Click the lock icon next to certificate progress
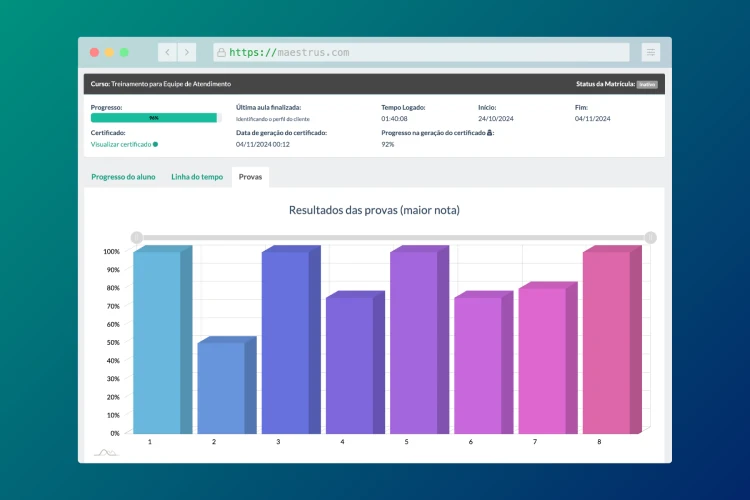 coord(489,133)
